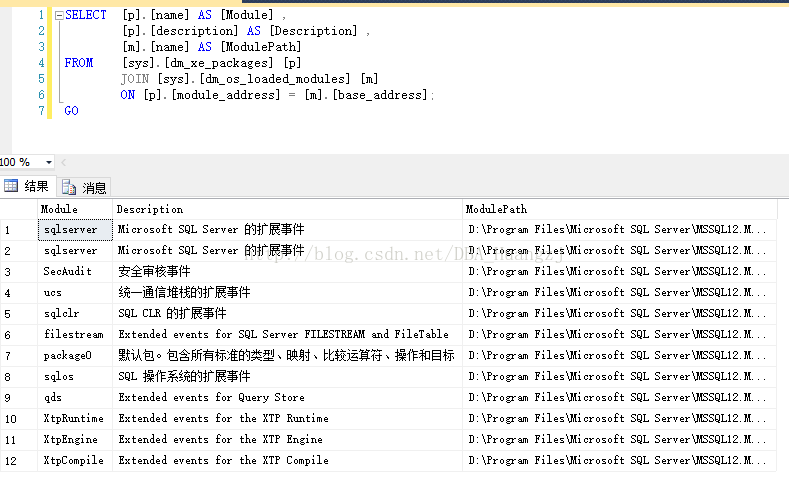
Task: Click the FROM keyword on line 4
Action: coord(79,63)
